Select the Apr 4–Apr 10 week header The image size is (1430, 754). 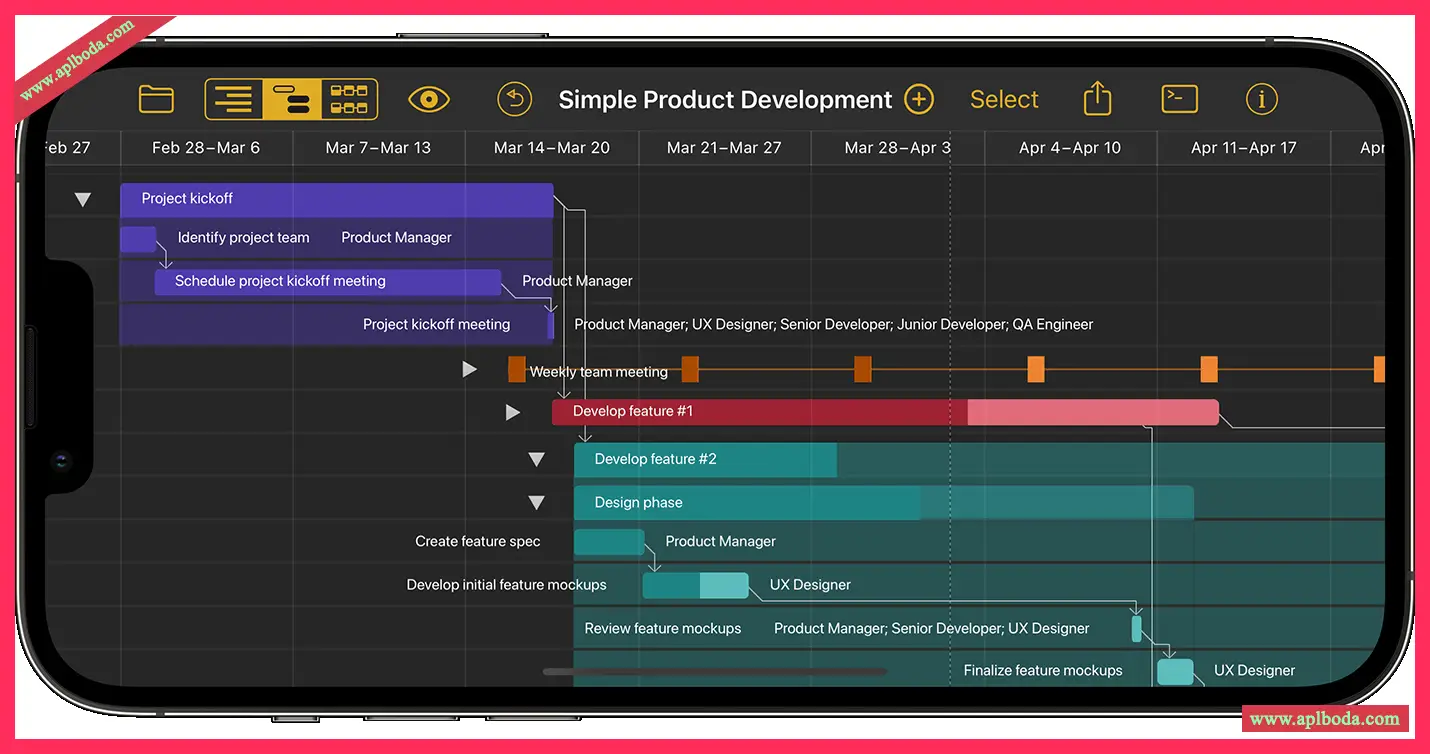1070,148
